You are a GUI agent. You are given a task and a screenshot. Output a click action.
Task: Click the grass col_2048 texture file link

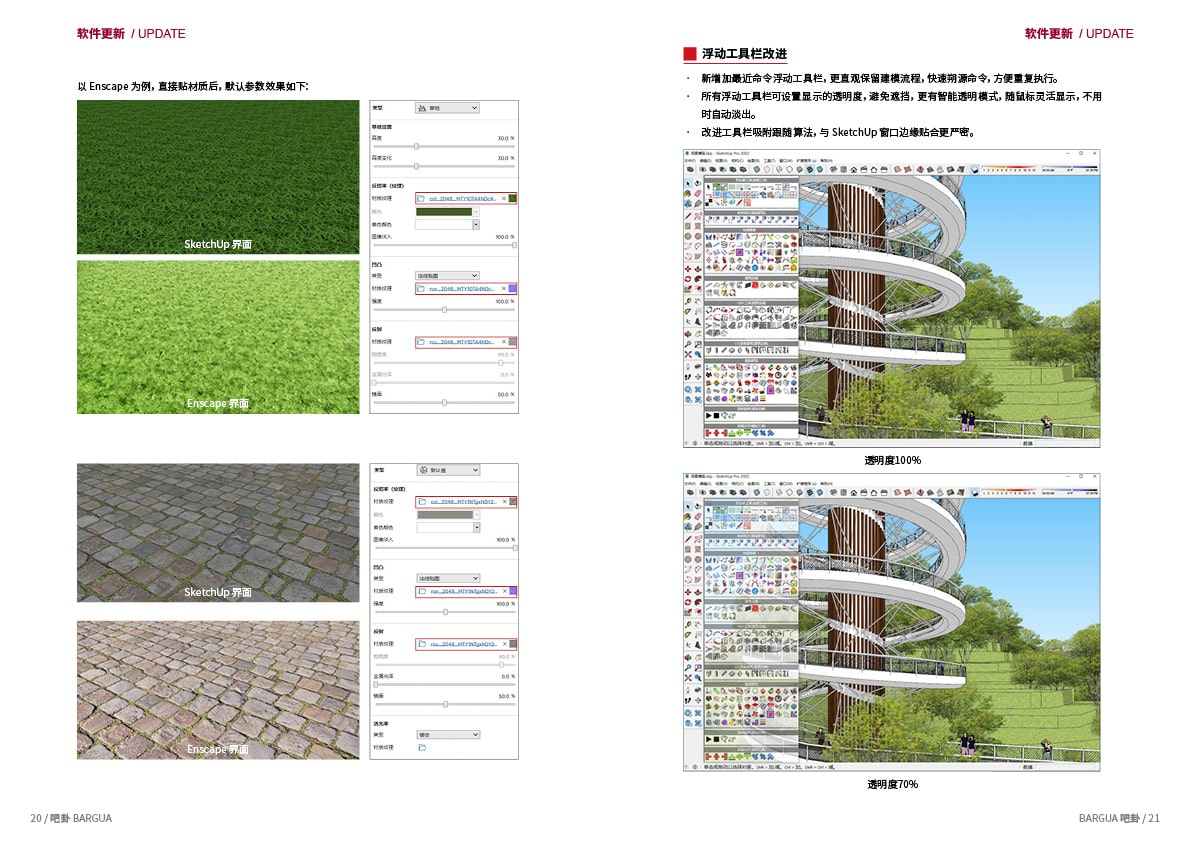pyautogui.click(x=462, y=199)
